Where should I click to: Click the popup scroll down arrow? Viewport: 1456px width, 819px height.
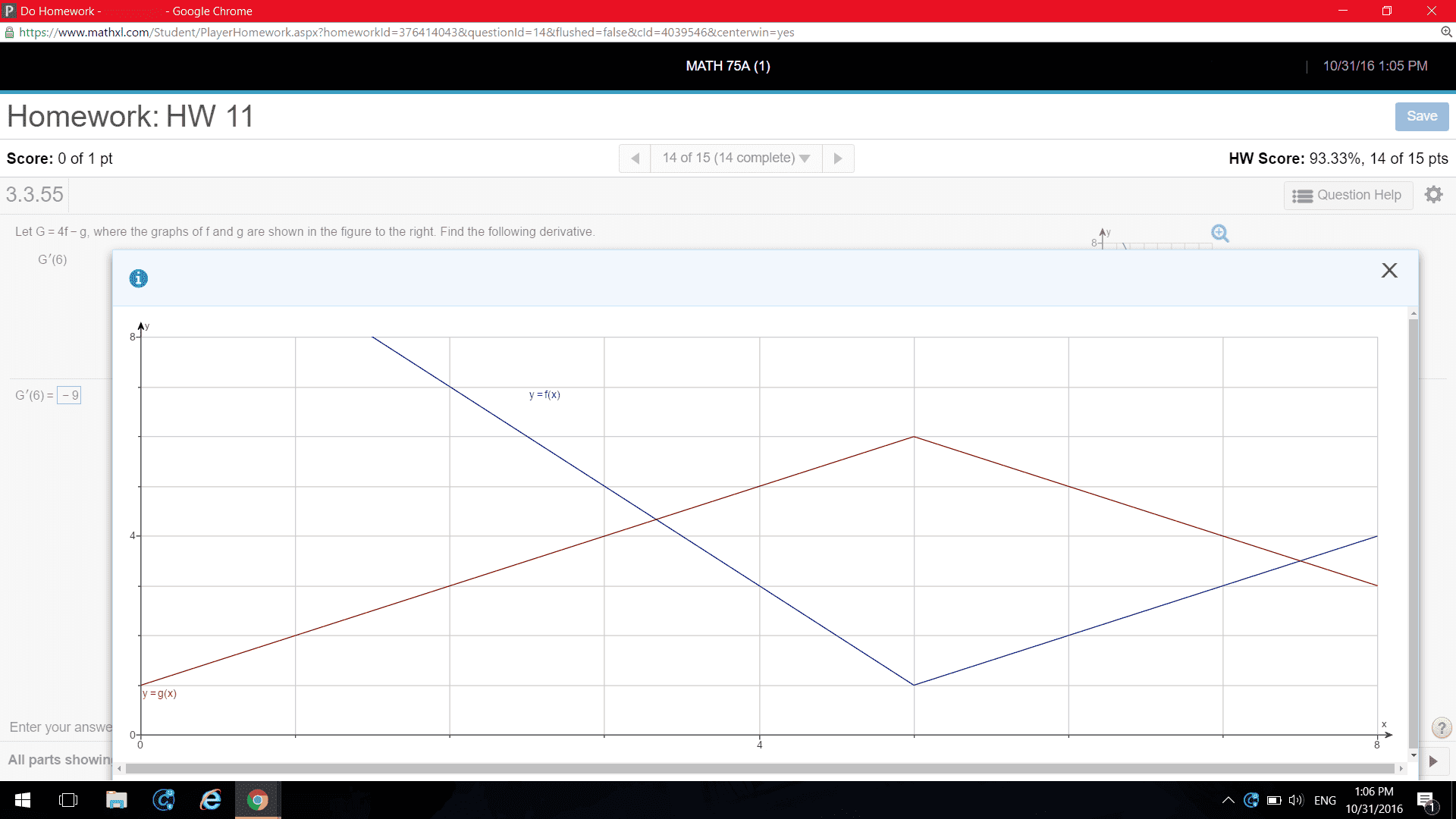tap(1413, 755)
